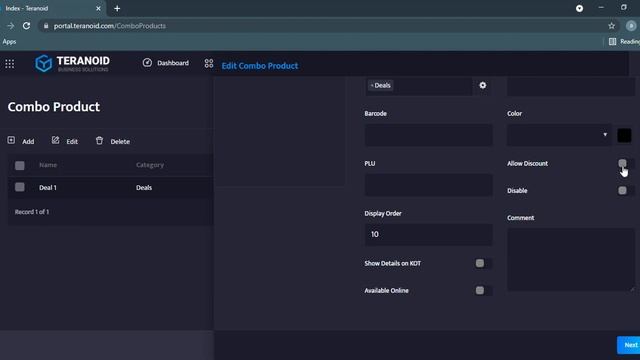Sort by Category column header

[x=150, y=165]
